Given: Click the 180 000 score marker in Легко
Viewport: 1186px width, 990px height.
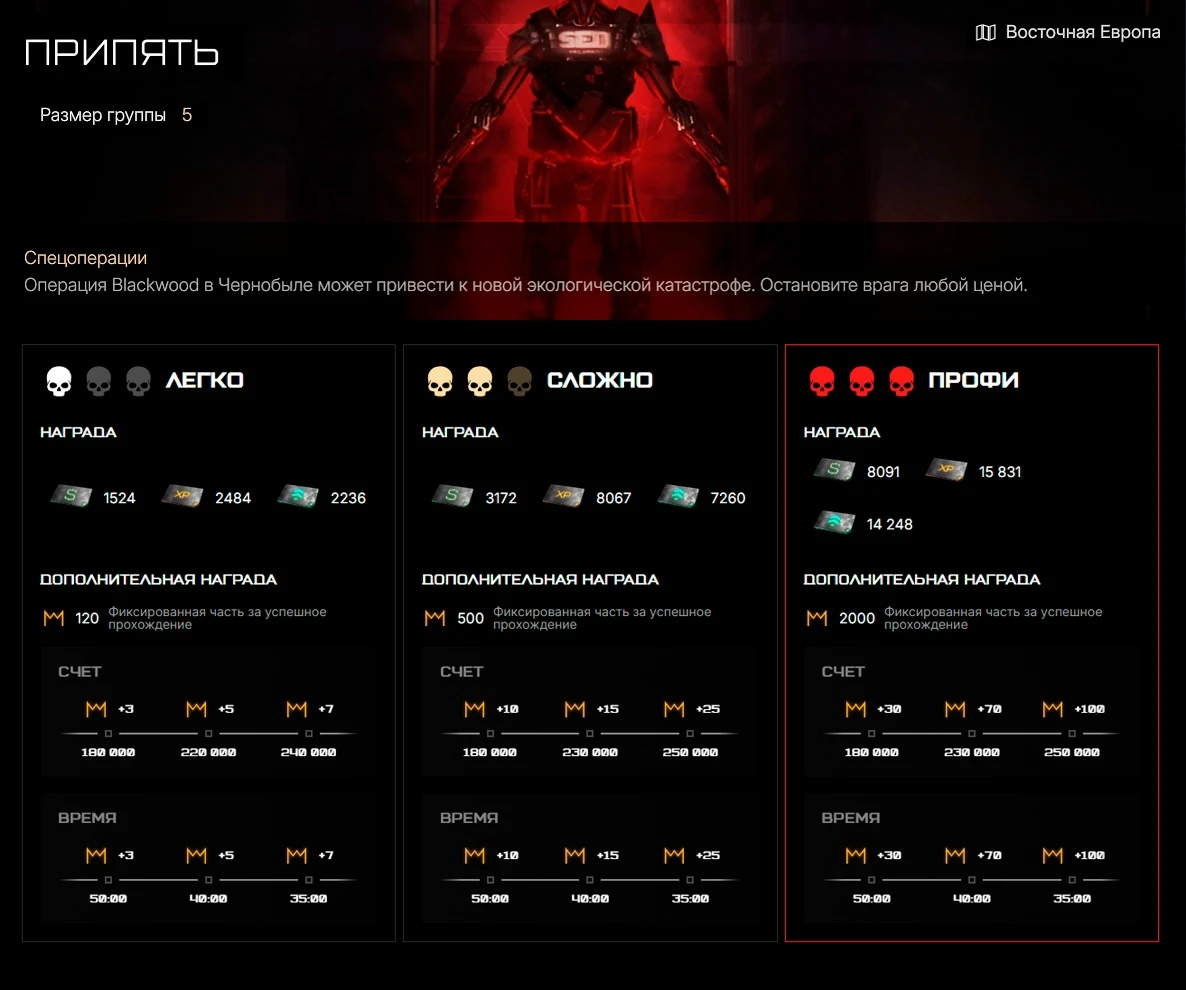Looking at the screenshot, I should (108, 752).
